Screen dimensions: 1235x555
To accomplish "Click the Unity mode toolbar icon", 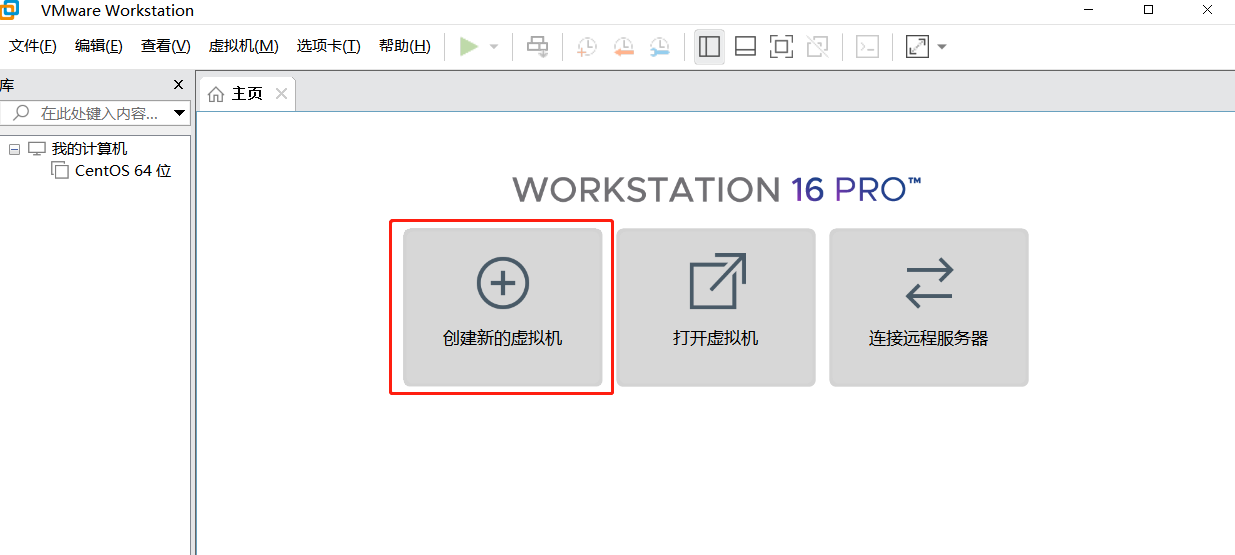I will 818,46.
